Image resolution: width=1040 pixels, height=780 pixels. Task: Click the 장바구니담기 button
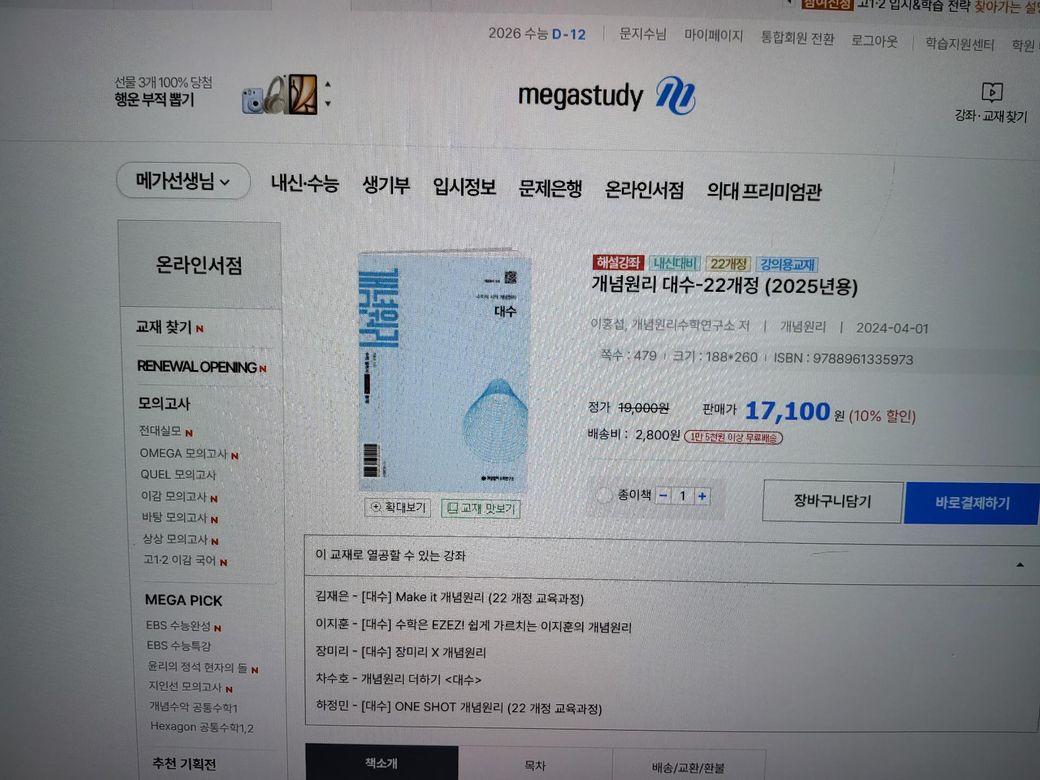(x=832, y=501)
